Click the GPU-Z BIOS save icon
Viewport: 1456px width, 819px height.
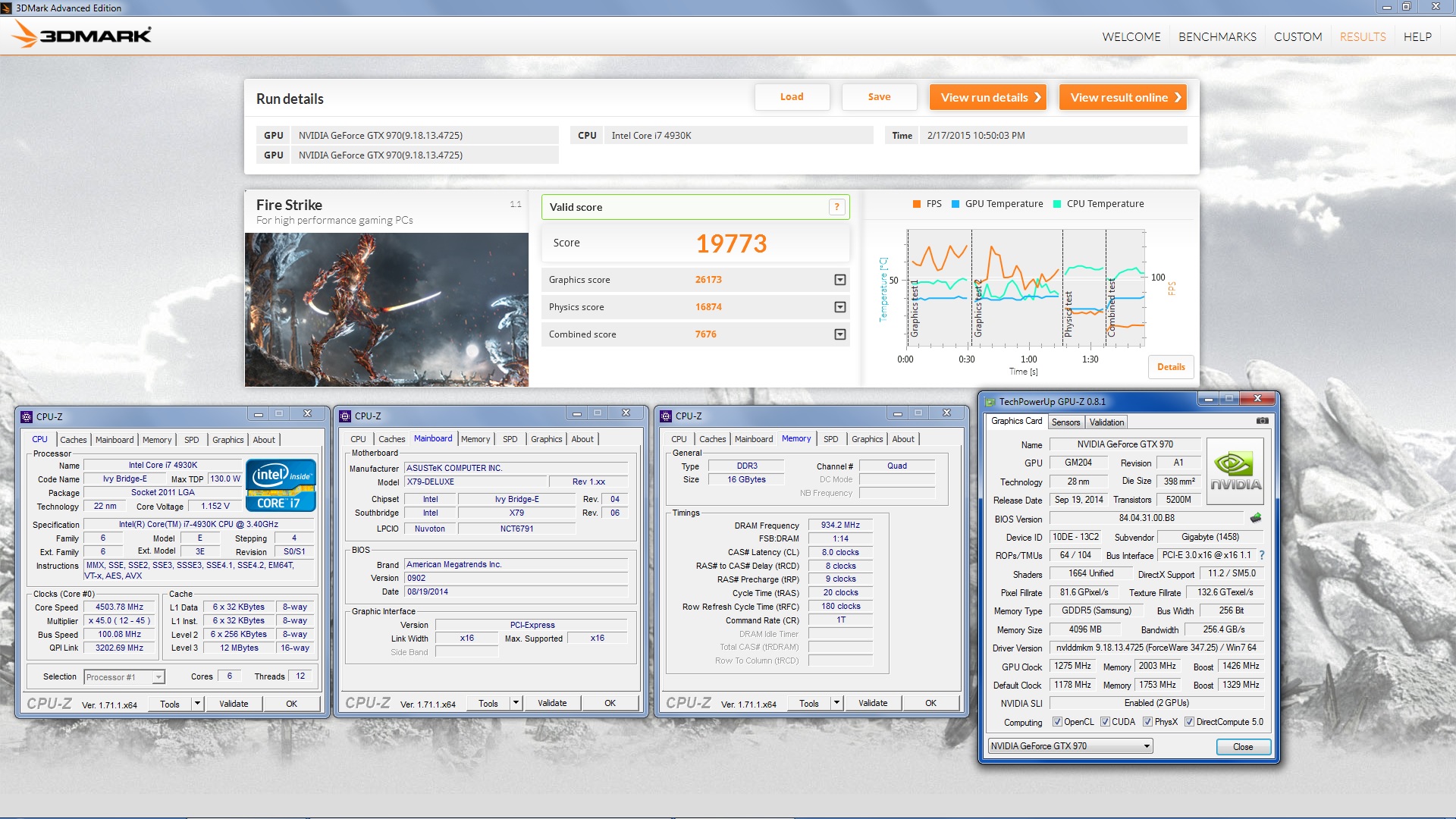click(1256, 518)
